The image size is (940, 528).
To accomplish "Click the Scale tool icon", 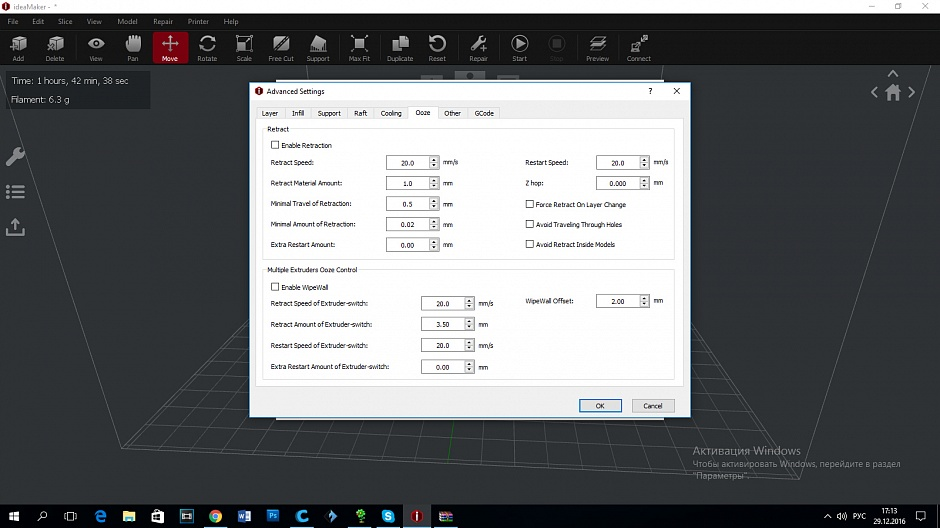I will (x=244, y=47).
